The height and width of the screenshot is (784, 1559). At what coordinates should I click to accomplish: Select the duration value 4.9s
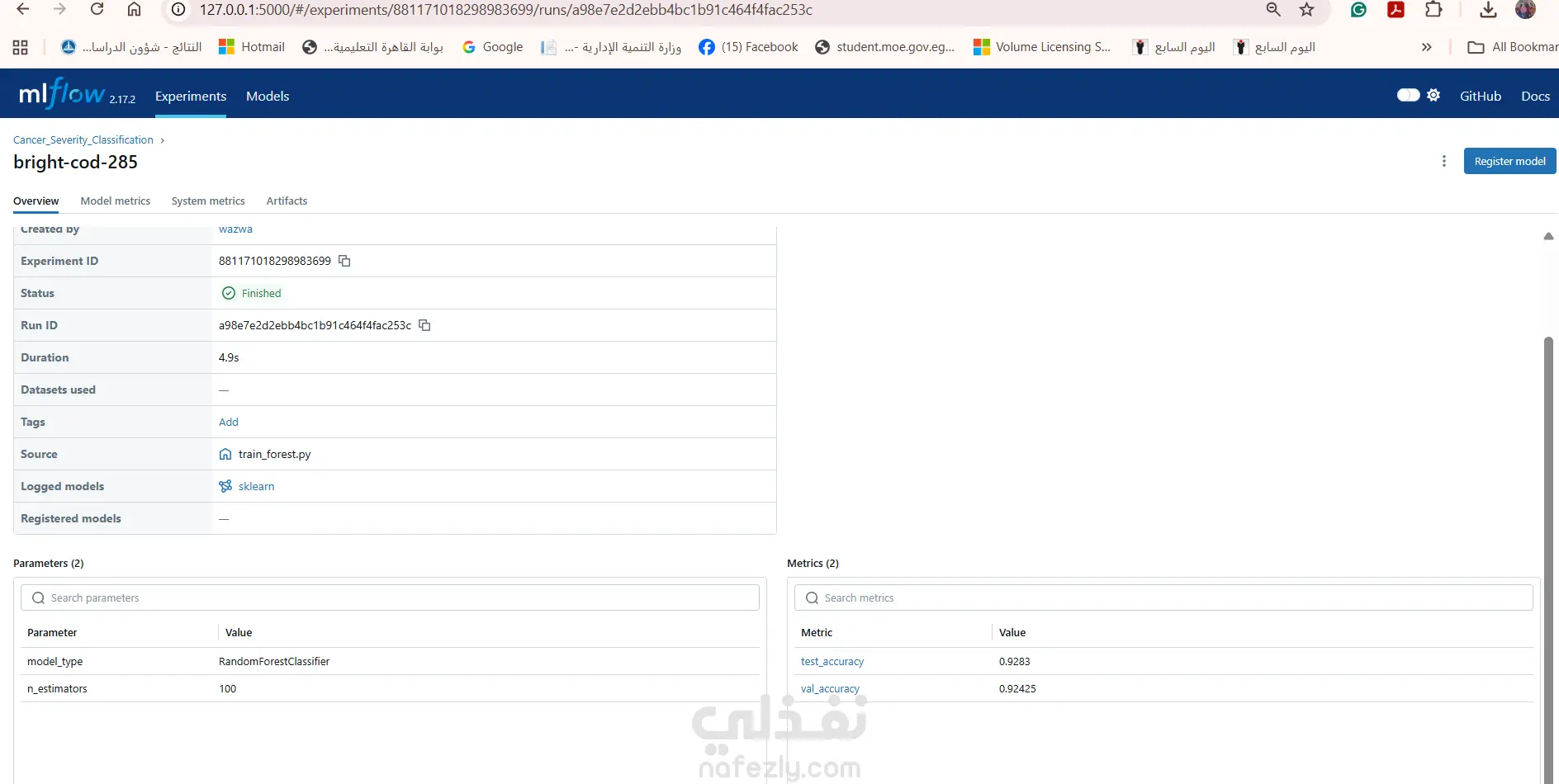[x=229, y=357]
